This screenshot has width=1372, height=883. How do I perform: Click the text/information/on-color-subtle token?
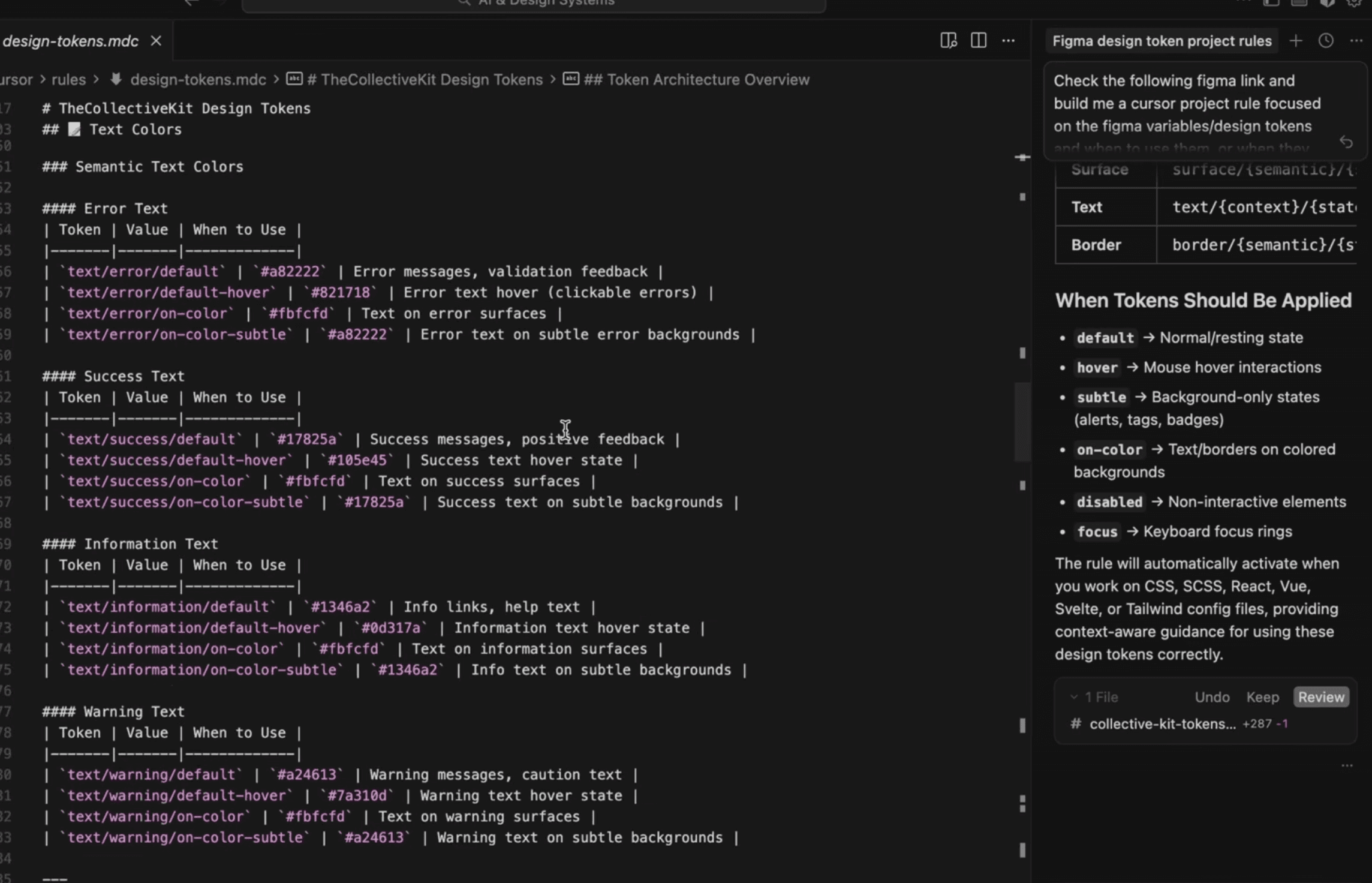(x=201, y=670)
